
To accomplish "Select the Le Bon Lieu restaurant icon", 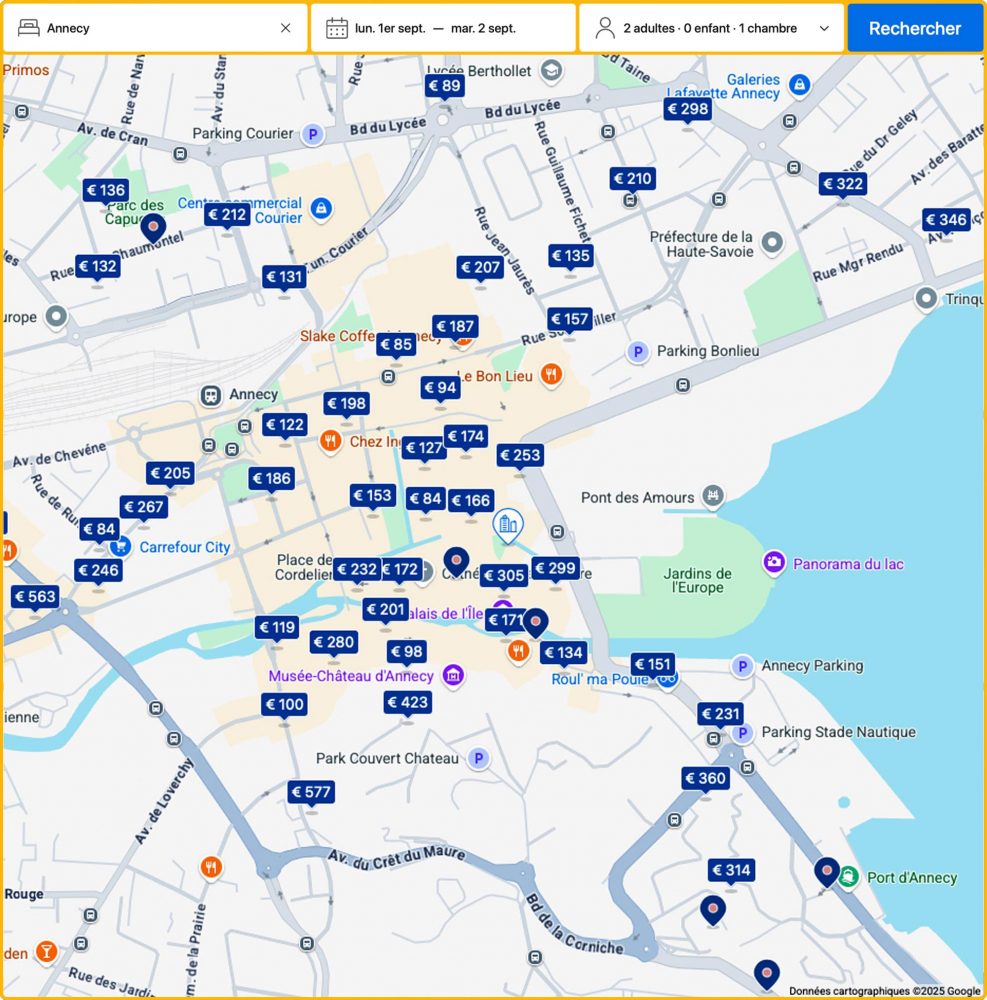I will point(550,376).
